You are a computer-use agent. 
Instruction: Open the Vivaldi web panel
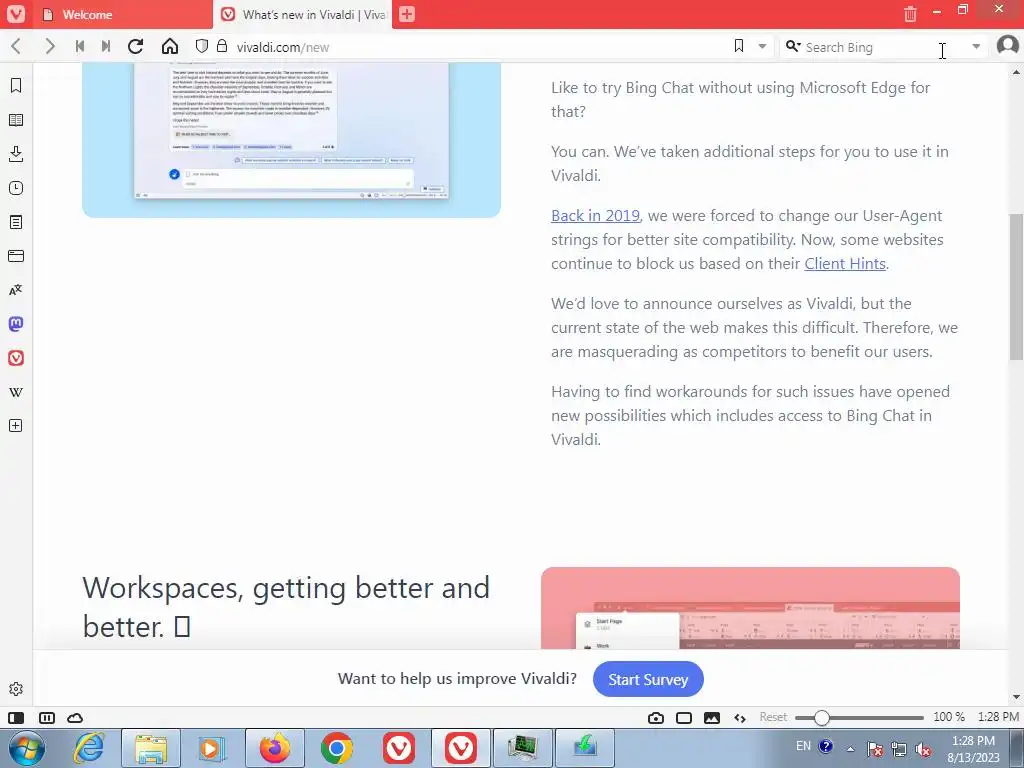tap(16, 358)
